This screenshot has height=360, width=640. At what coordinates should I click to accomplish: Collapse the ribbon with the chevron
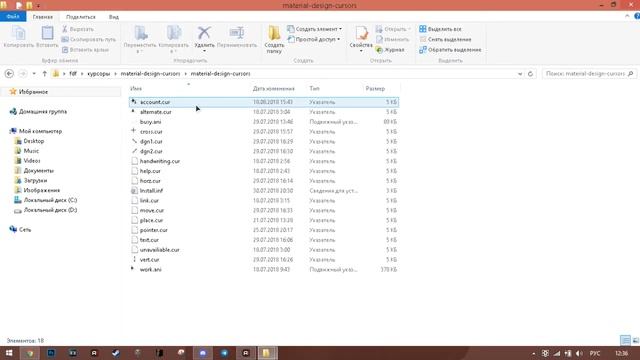click(627, 16)
